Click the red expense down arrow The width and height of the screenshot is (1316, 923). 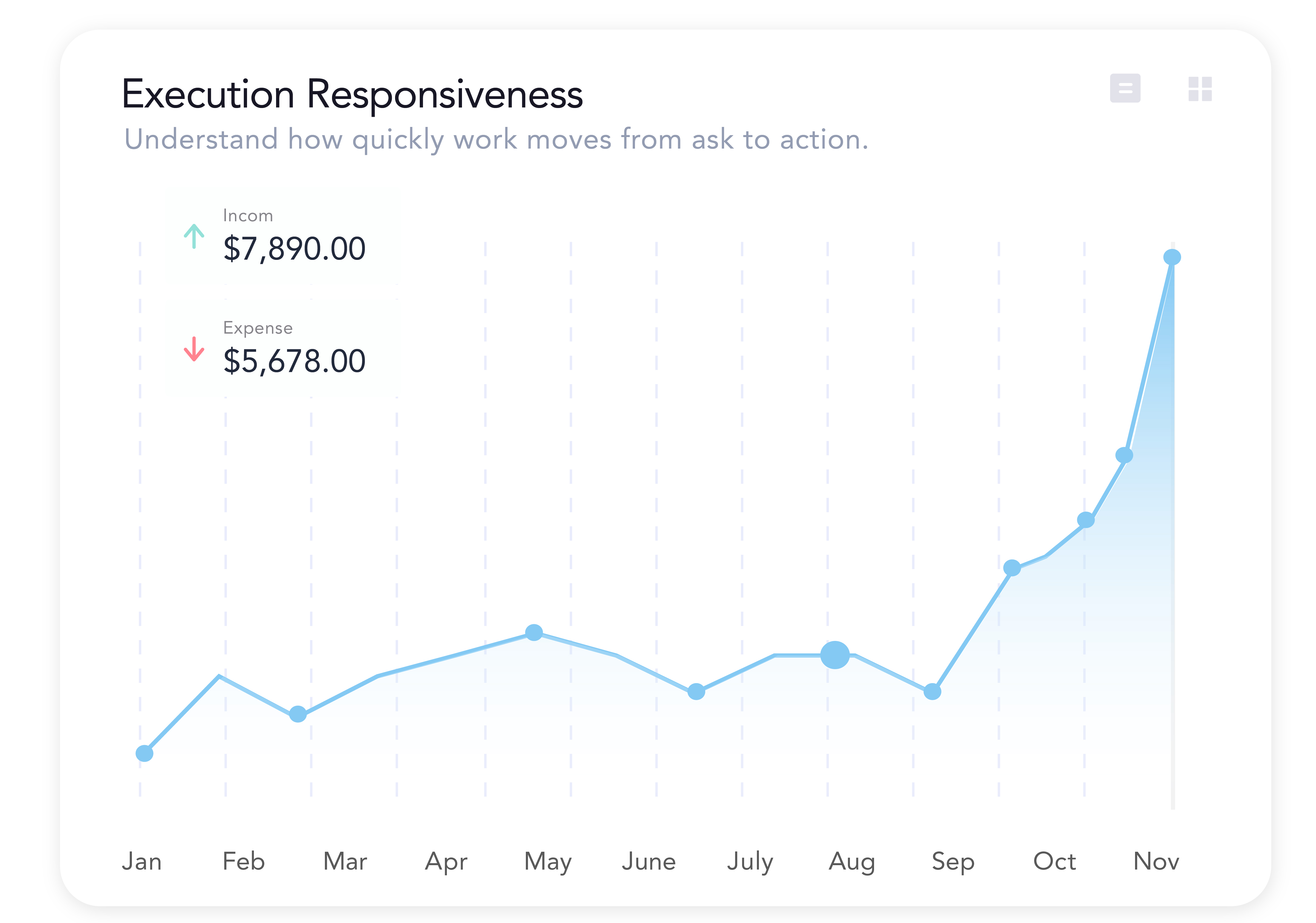tap(194, 349)
